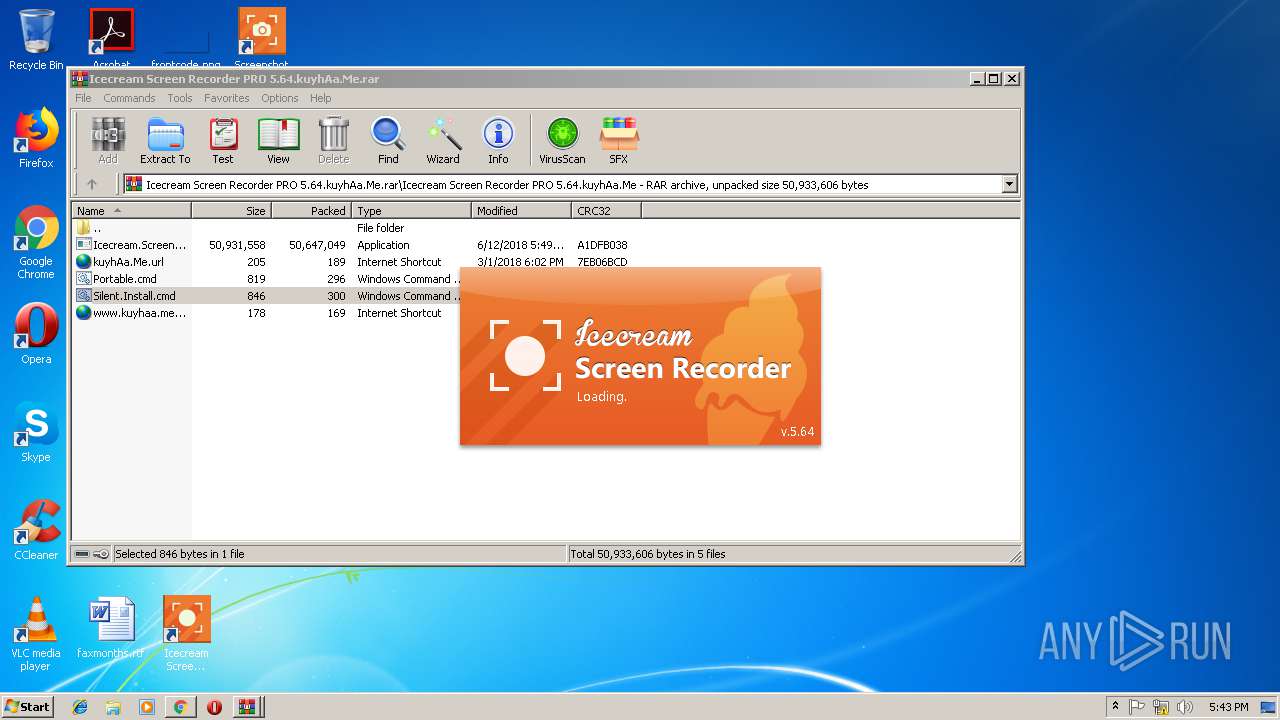
Task: Sort files by CRC32 column
Action: coord(606,211)
